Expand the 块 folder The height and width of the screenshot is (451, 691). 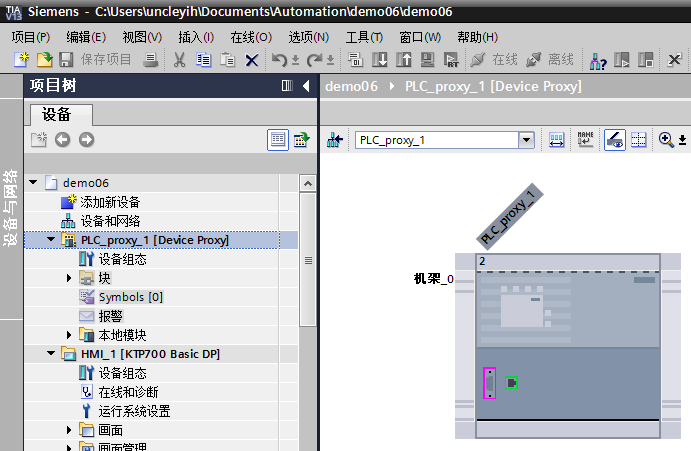[x=69, y=278]
